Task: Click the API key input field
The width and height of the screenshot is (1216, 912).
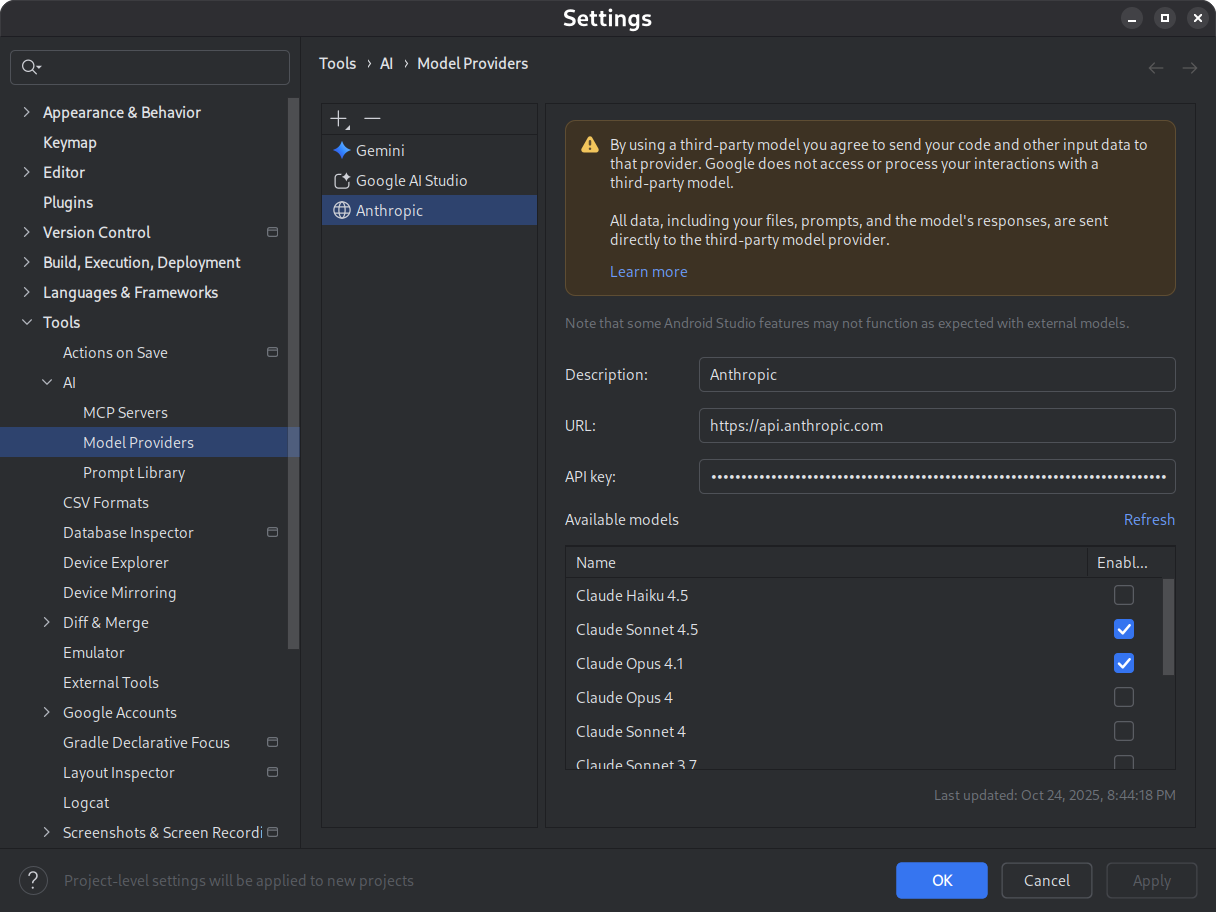Action: click(x=937, y=476)
